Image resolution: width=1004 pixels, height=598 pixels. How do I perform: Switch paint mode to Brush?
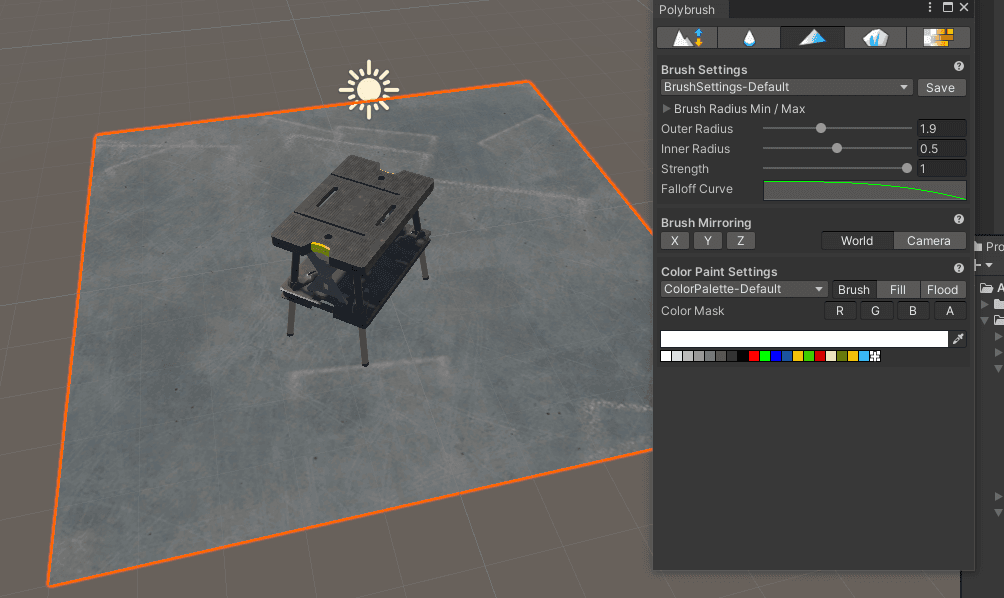coord(854,289)
